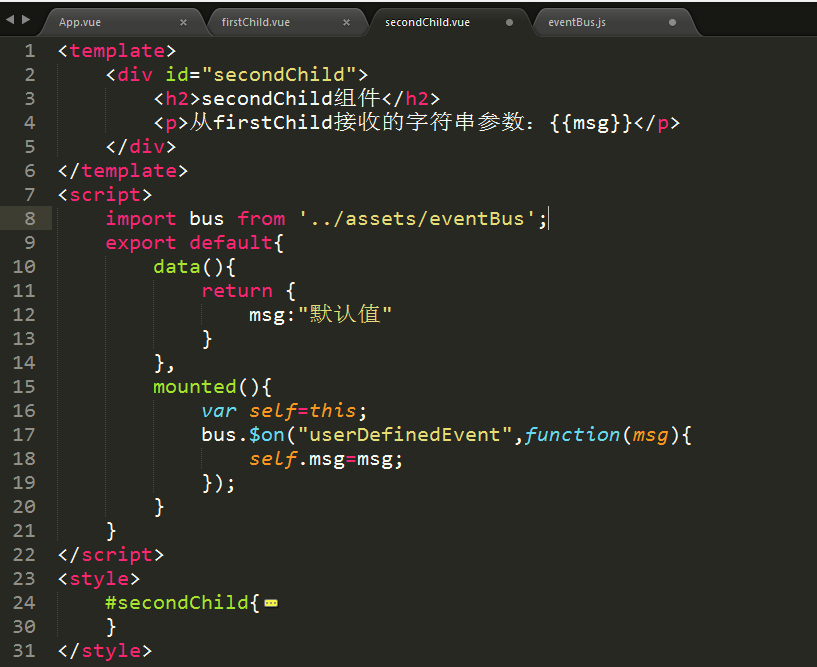Click "#secondChild{" selector on line 24

182,603
